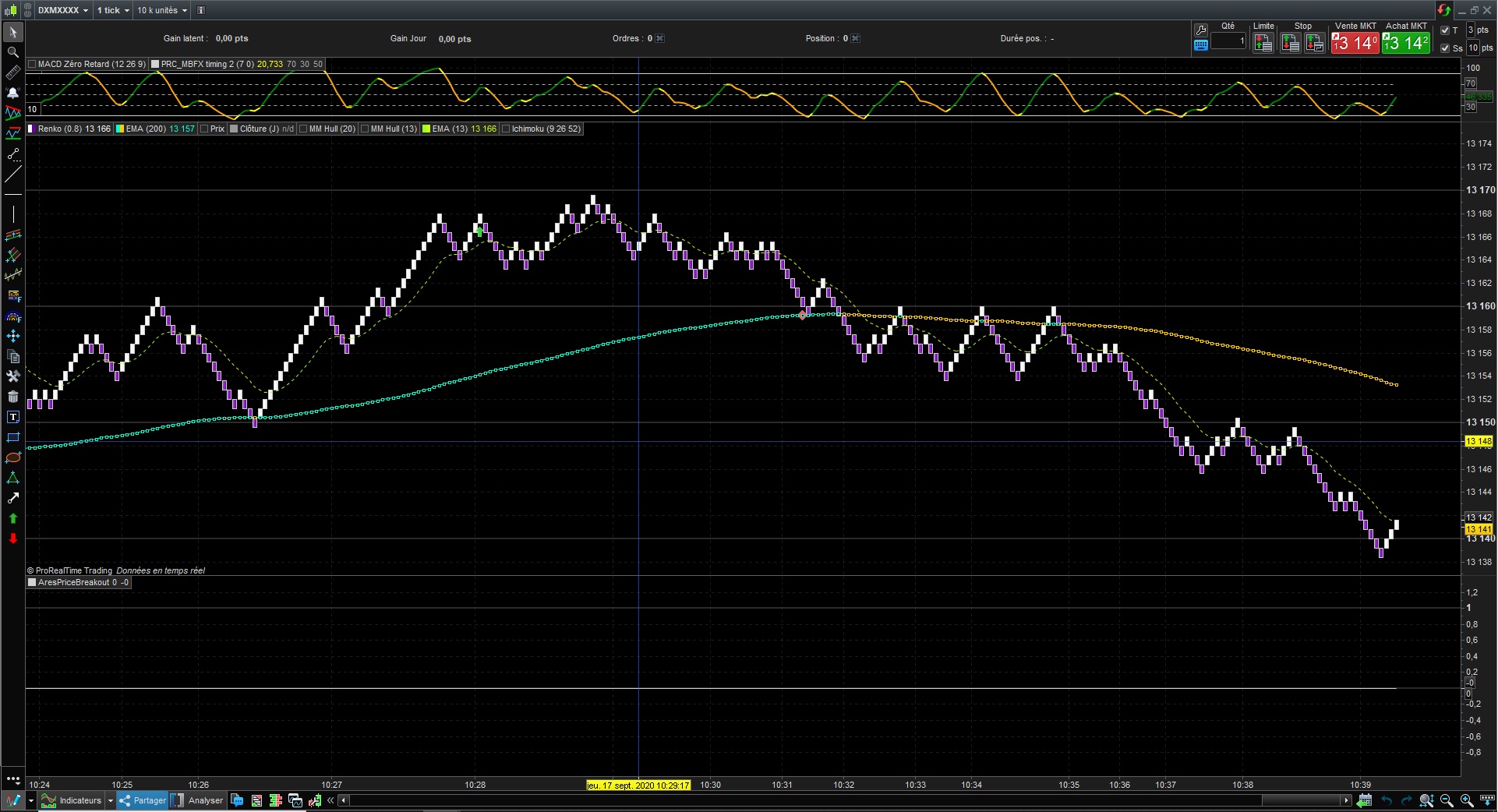
Task: Click the Qté quantity input field
Action: pos(1228,41)
